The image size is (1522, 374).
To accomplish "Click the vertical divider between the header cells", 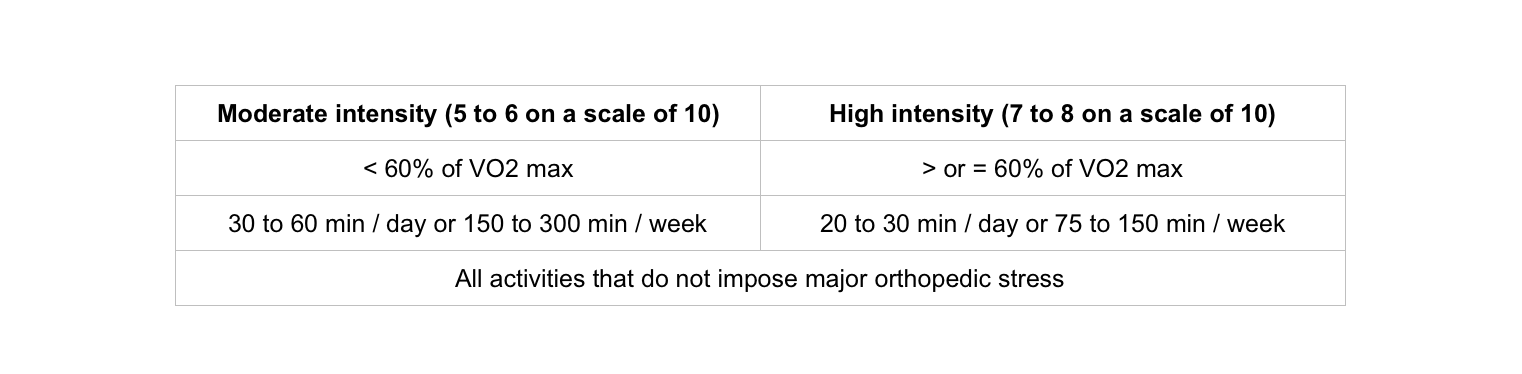I will (760, 113).
